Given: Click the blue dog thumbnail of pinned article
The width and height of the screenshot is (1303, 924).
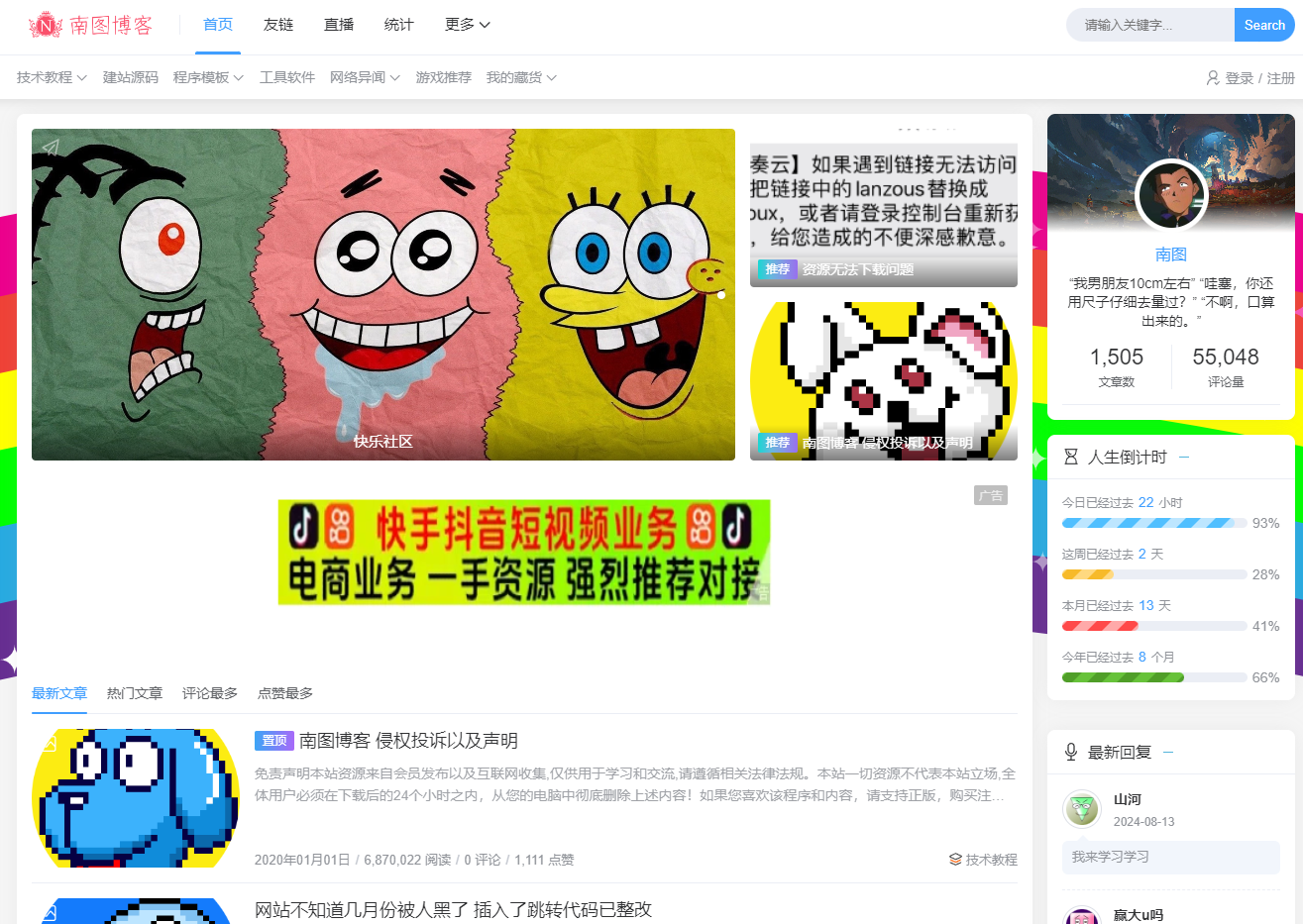Looking at the screenshot, I should (136, 798).
